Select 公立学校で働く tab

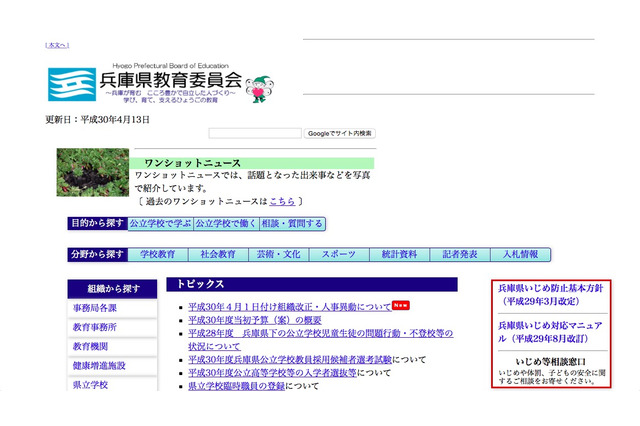pos(226,224)
